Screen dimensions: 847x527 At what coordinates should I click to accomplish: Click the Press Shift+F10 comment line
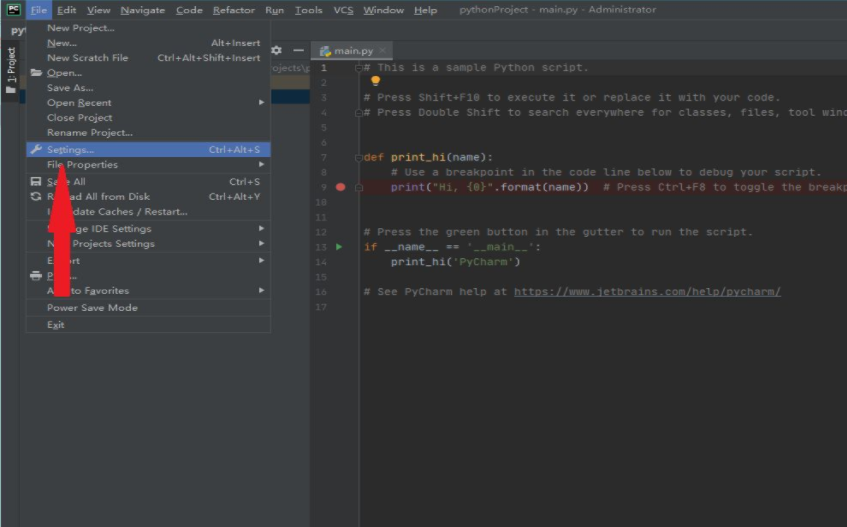[x=572, y=97]
